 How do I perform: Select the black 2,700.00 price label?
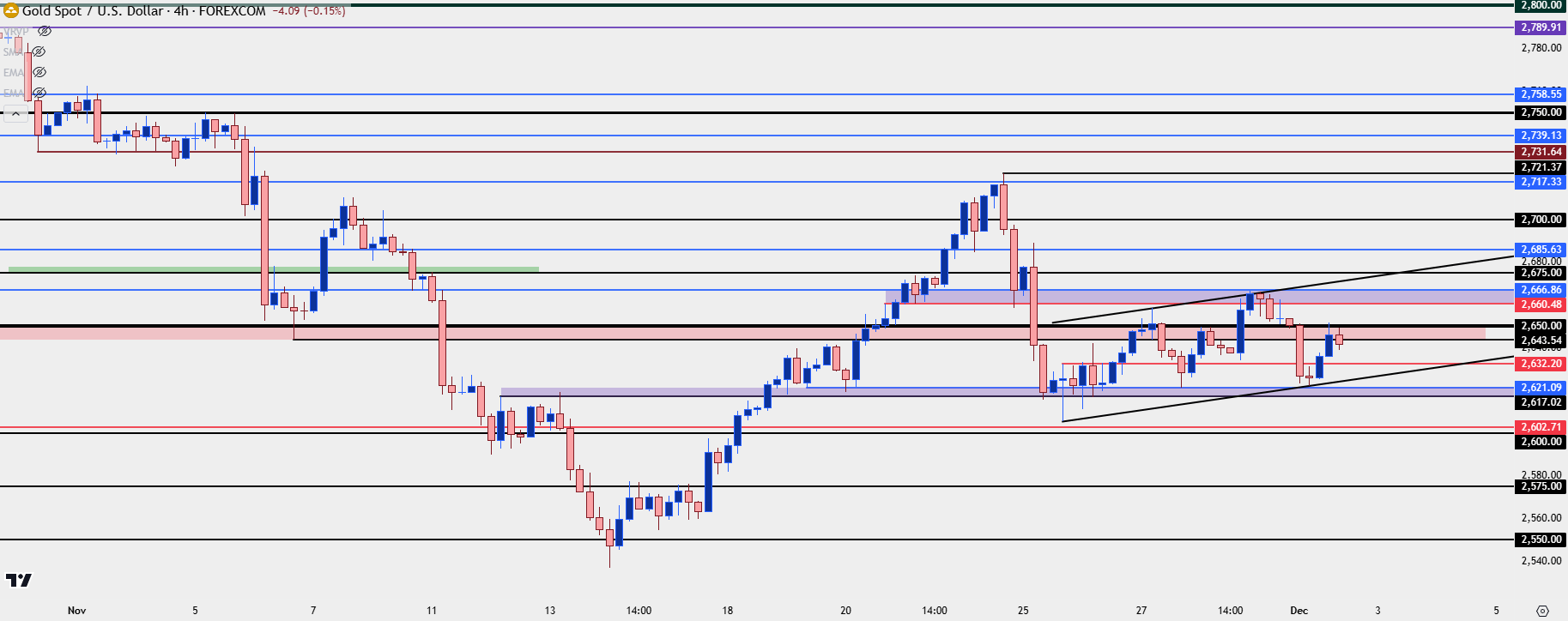tap(1541, 220)
